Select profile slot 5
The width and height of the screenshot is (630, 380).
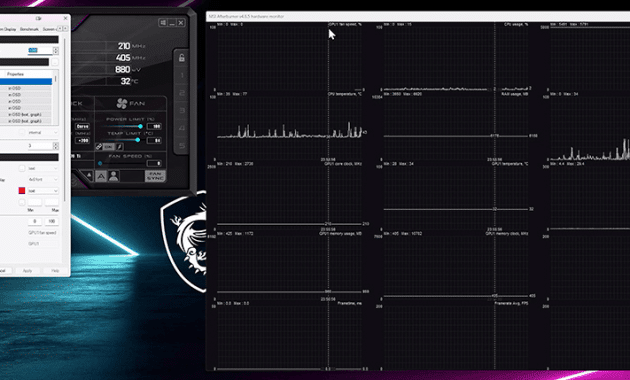click(x=182, y=145)
